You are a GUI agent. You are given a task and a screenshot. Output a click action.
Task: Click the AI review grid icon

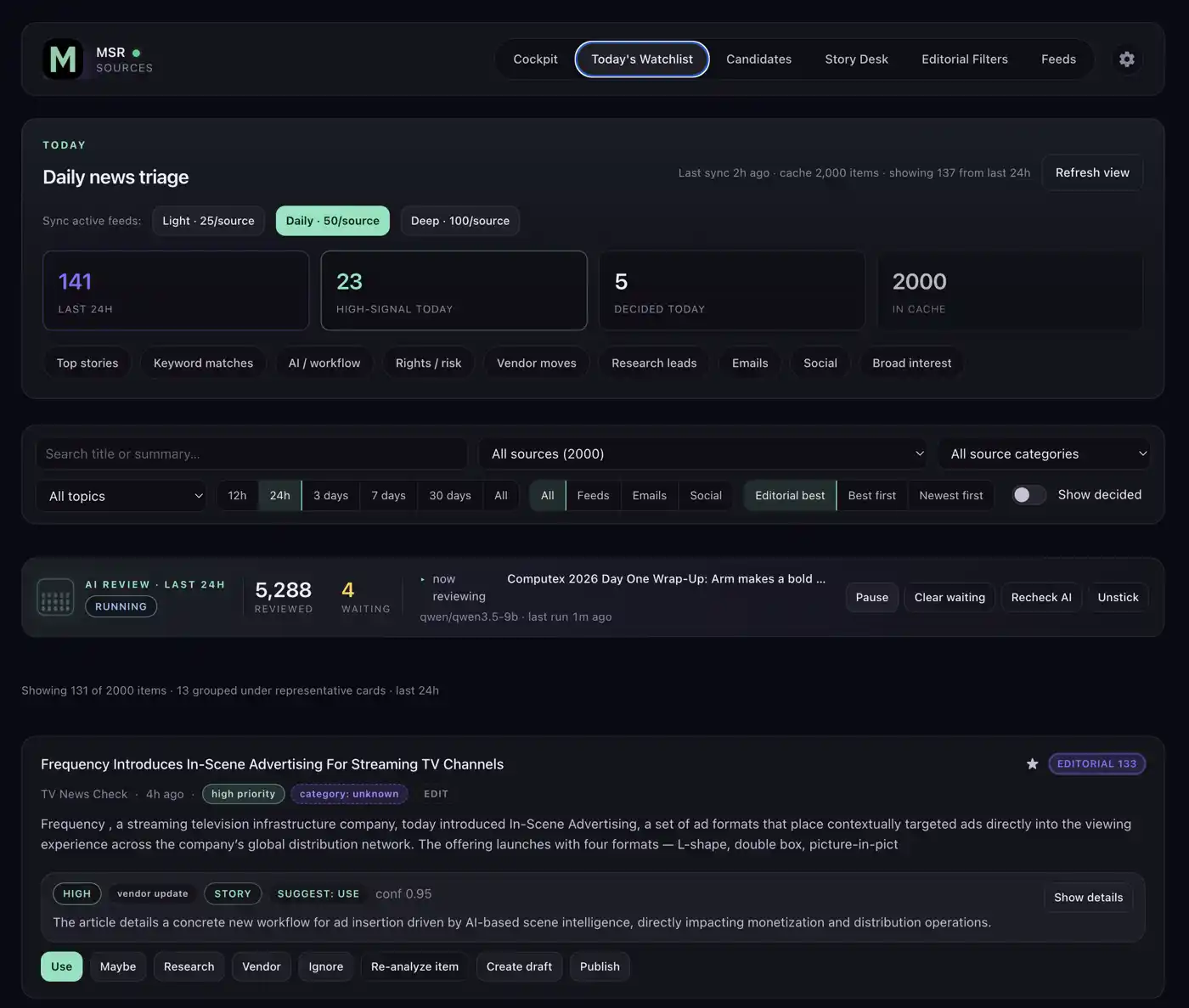(x=55, y=597)
